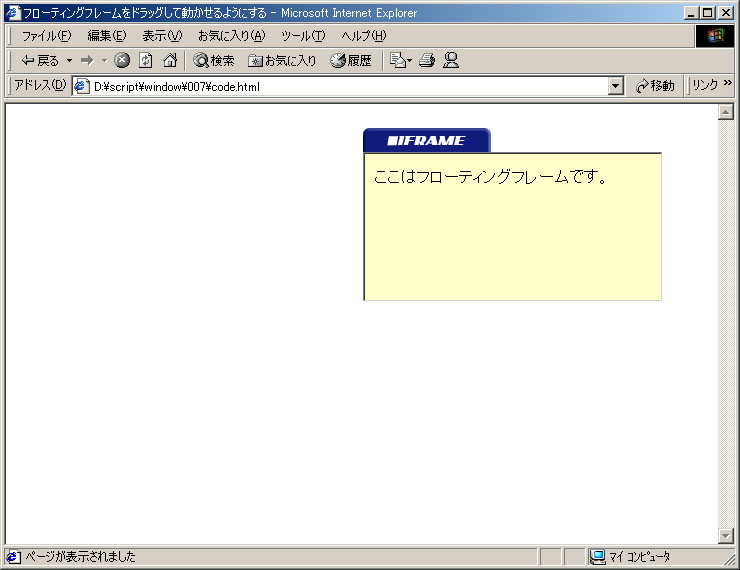
Task: Open the Search (検索) pane
Action: [x=214, y=60]
